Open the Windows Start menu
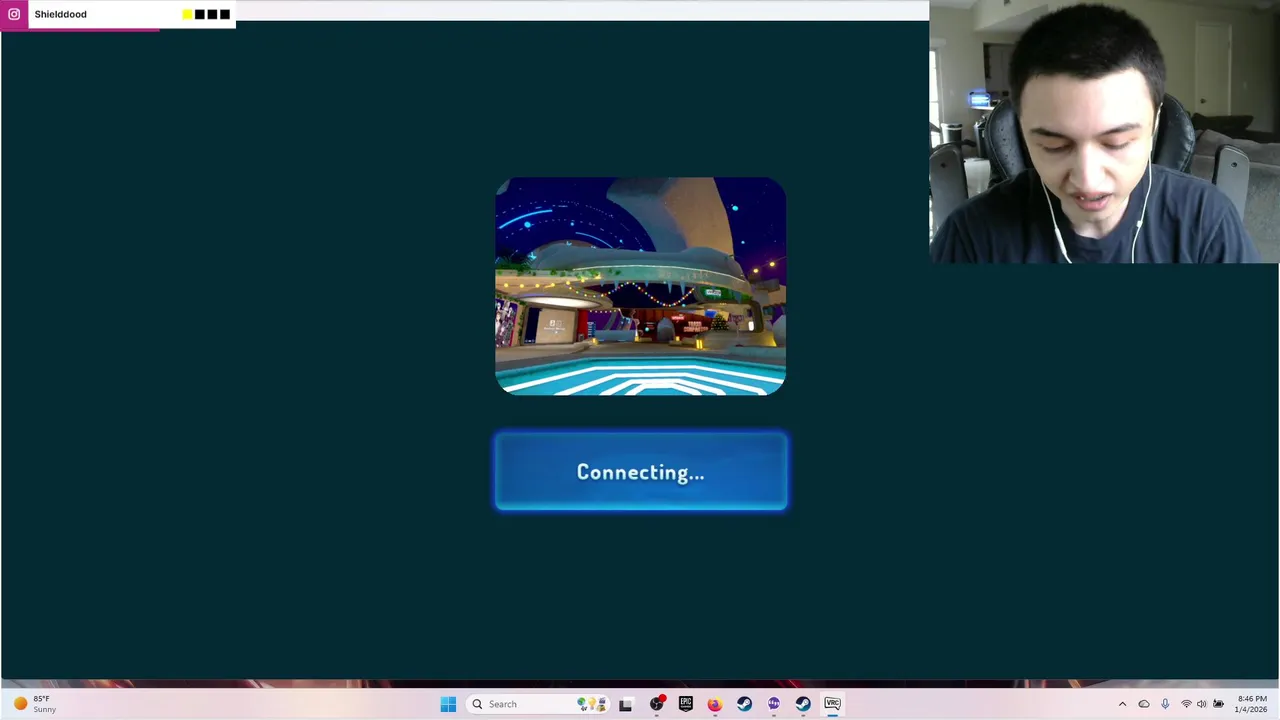 [448, 704]
